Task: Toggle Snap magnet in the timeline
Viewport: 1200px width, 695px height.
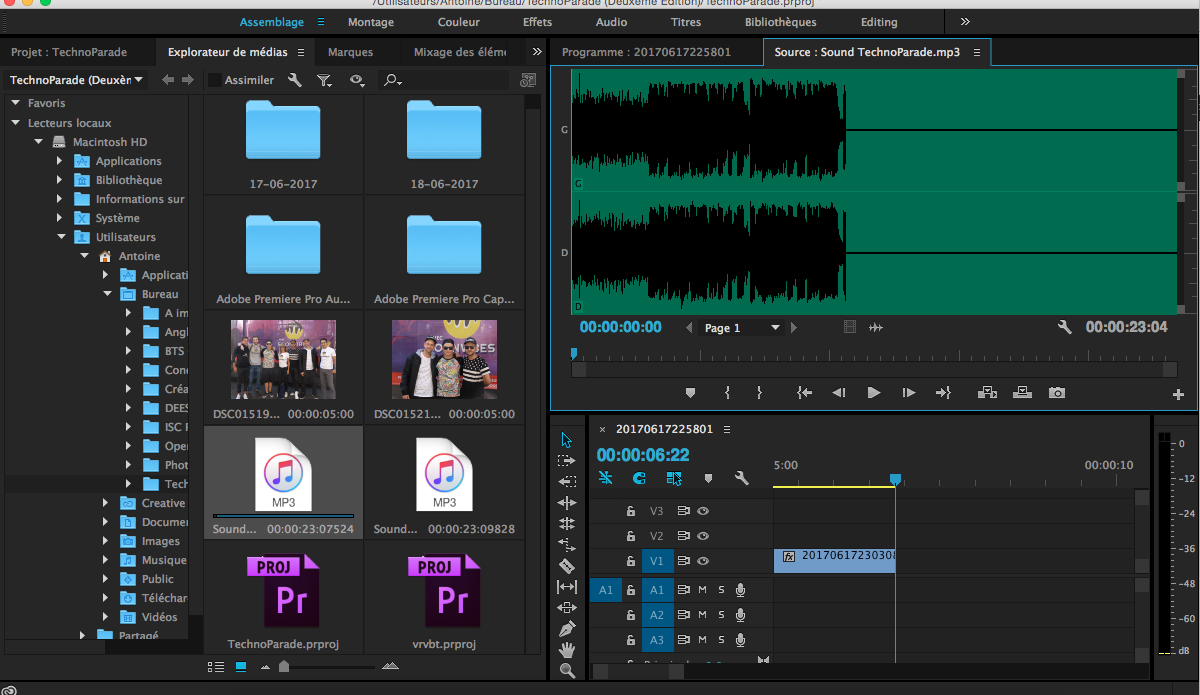Action: 640,478
